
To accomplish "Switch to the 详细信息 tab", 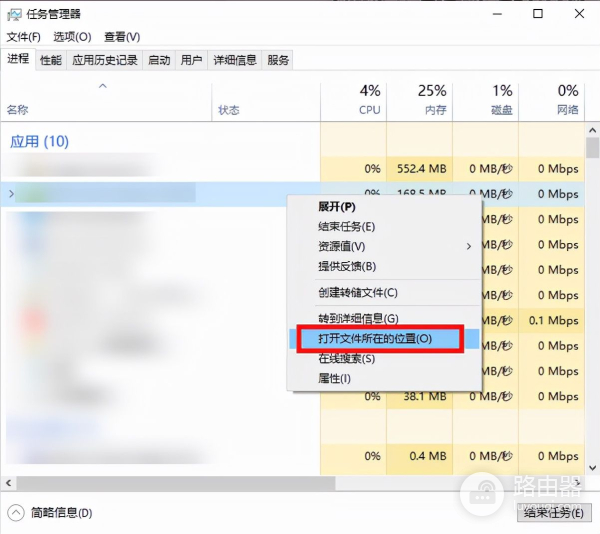I will (x=235, y=60).
